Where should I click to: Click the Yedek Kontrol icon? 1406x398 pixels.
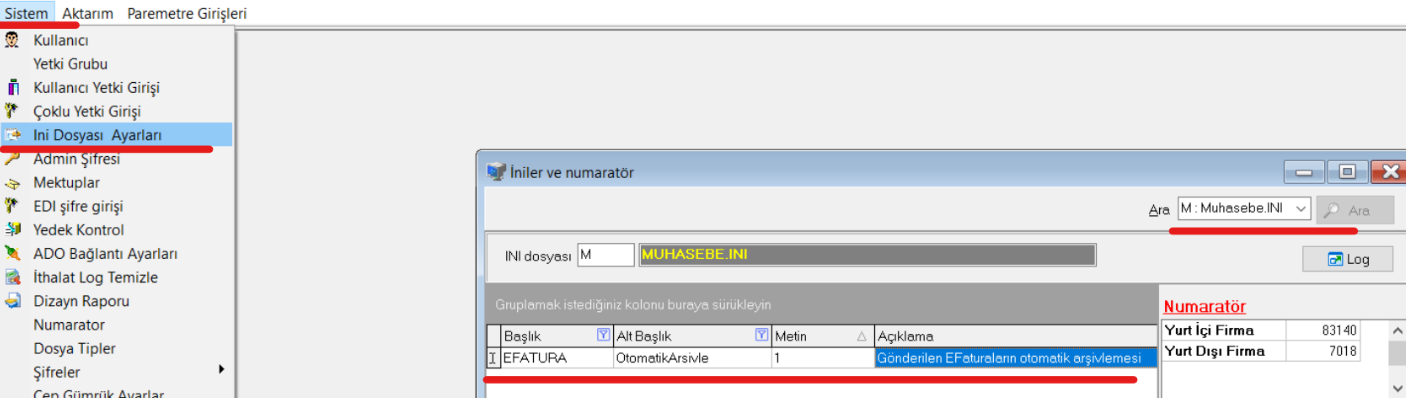pos(13,230)
